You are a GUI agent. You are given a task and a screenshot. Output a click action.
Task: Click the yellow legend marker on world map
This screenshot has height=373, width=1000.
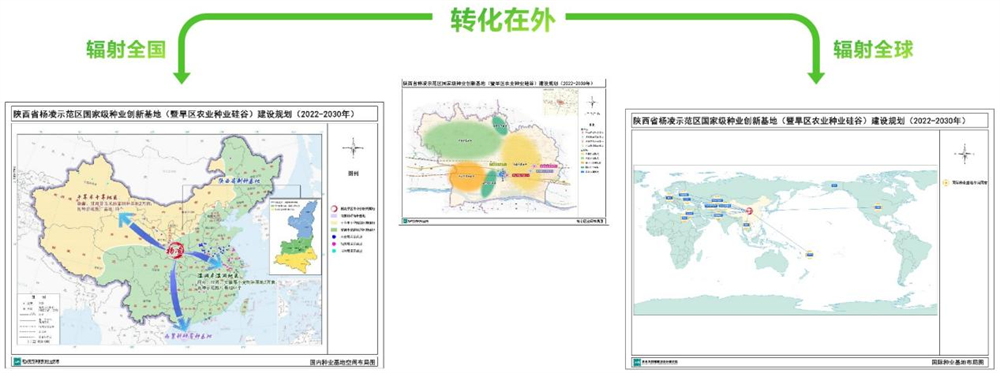pos(946,182)
